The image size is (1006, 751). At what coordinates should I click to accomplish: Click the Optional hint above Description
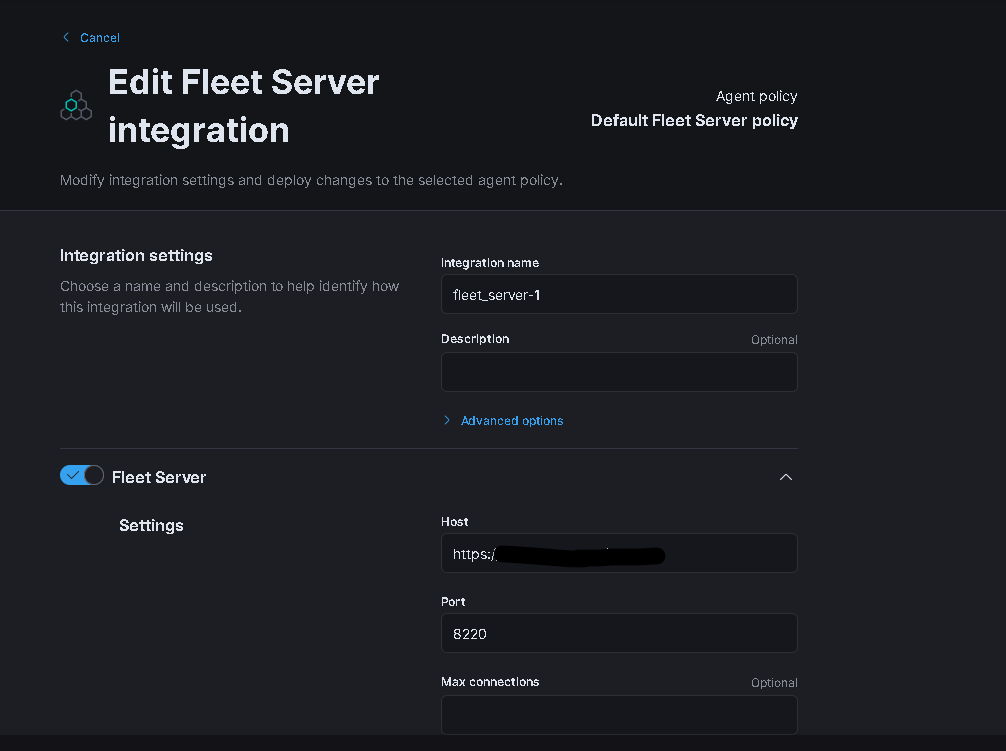[x=774, y=340]
